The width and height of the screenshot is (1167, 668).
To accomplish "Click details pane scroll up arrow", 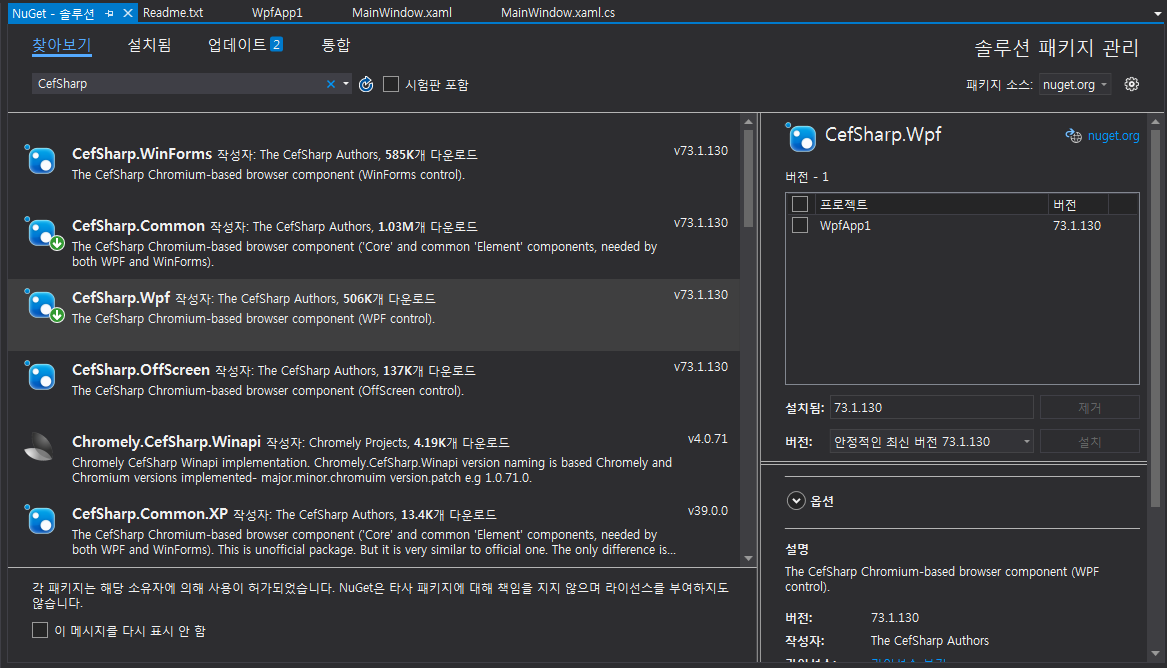I will (1155, 121).
